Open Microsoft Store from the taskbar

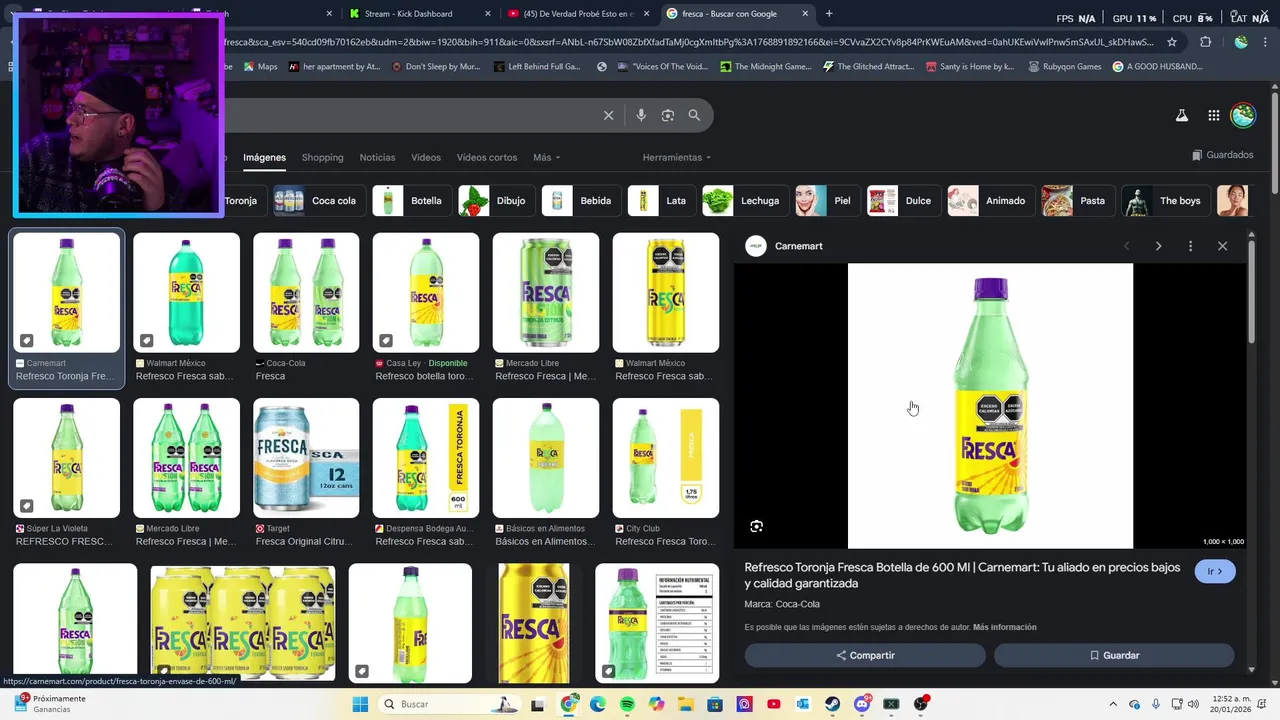(x=715, y=704)
